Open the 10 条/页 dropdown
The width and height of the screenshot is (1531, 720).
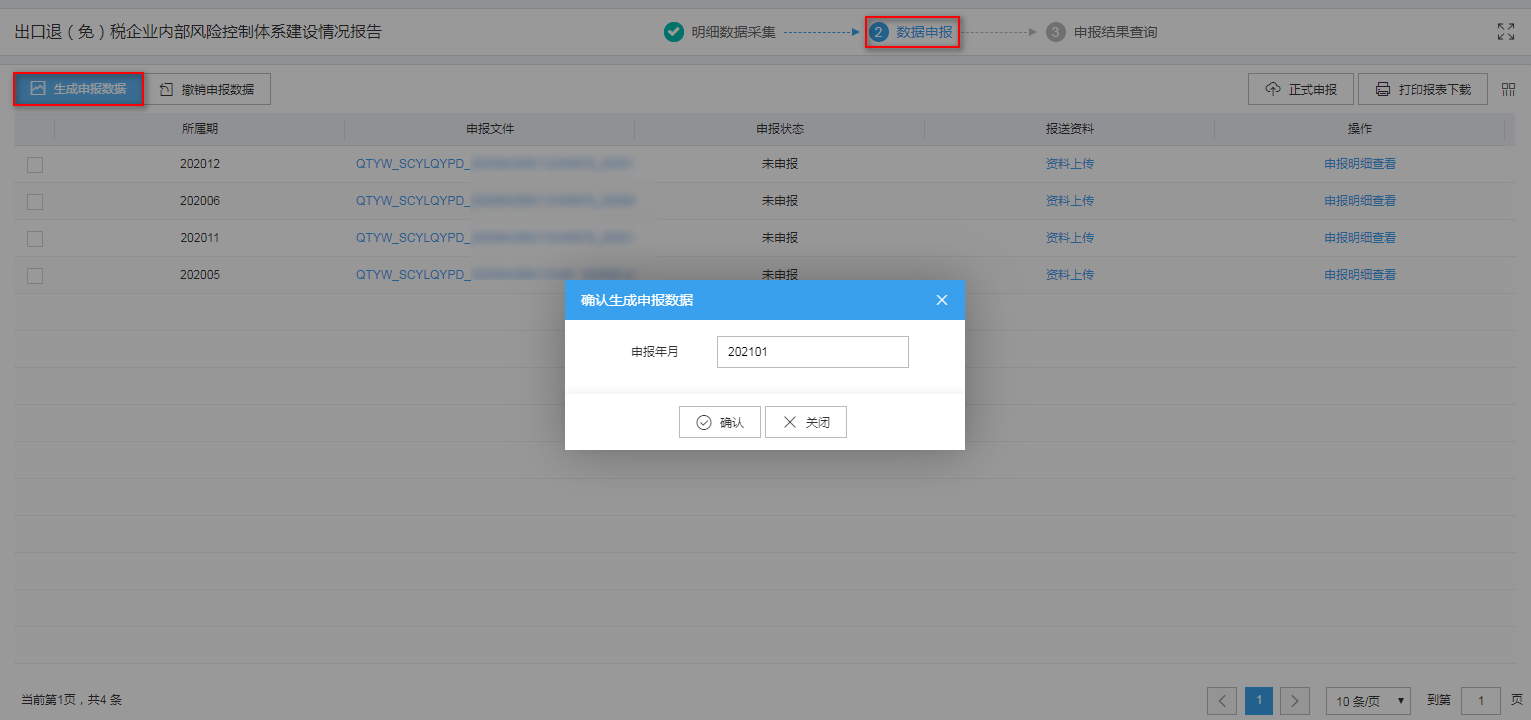tap(1369, 701)
